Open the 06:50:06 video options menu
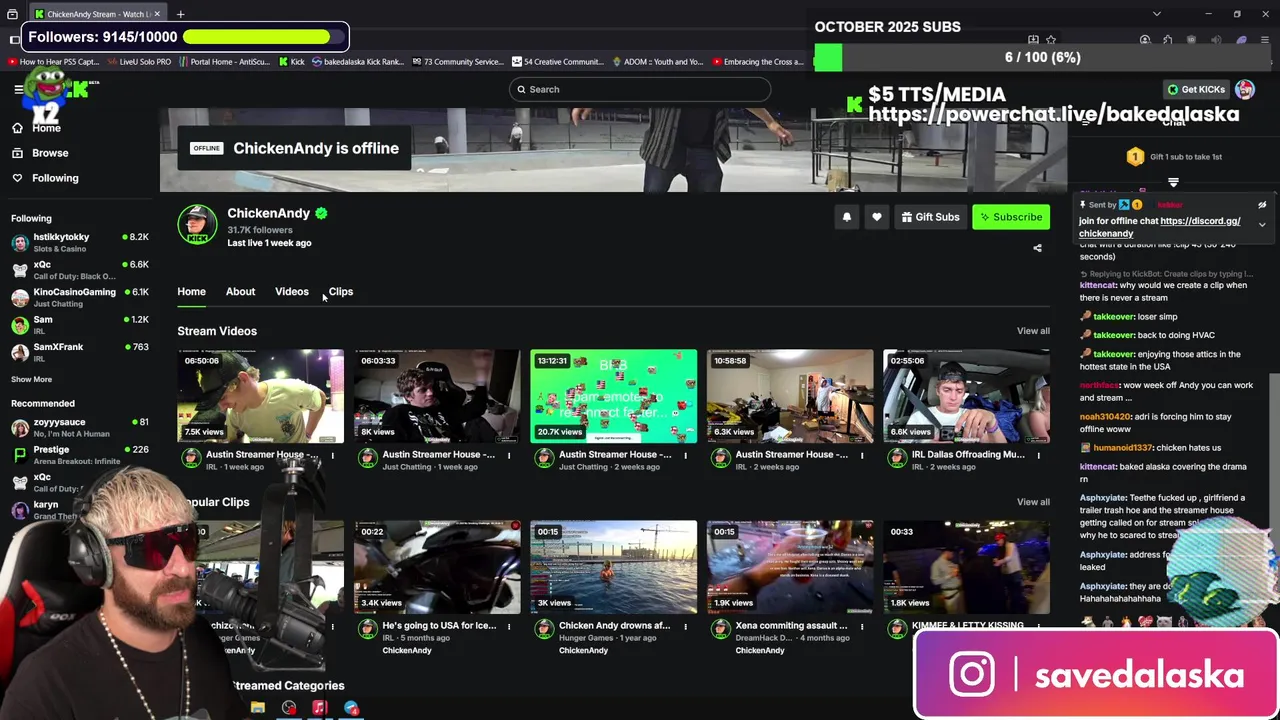Screen dimensions: 1280x720 click(x=333, y=456)
